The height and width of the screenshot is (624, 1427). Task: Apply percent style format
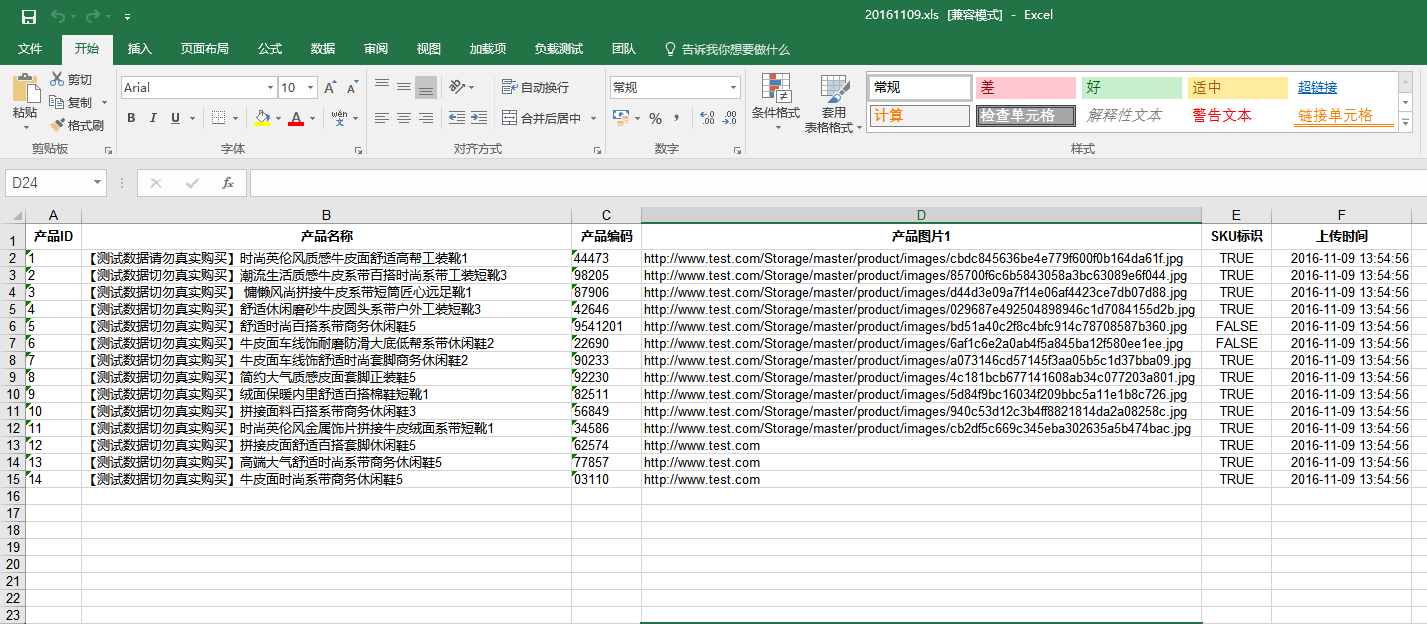tap(656, 118)
